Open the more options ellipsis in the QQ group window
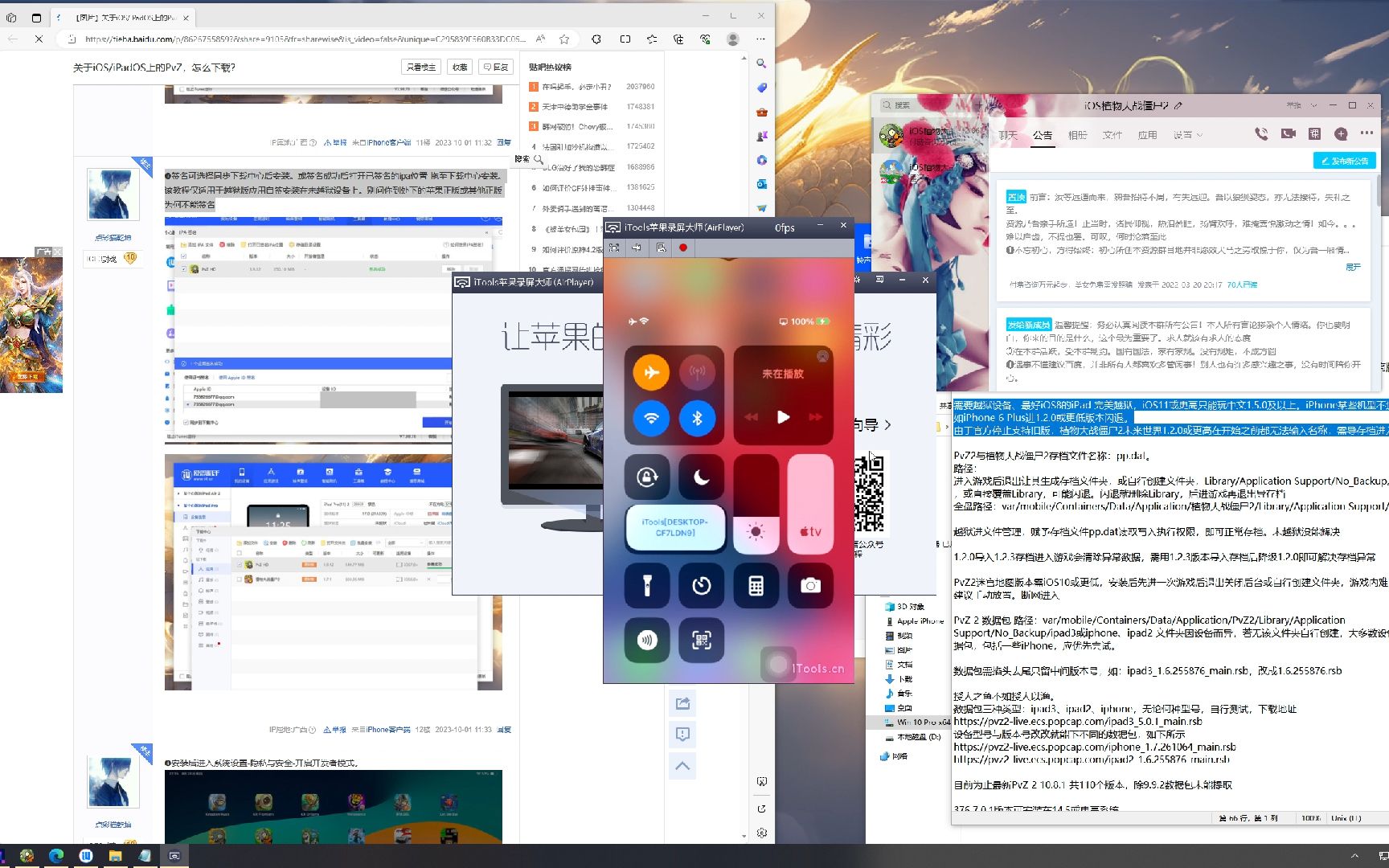 pyautogui.click(x=1366, y=133)
